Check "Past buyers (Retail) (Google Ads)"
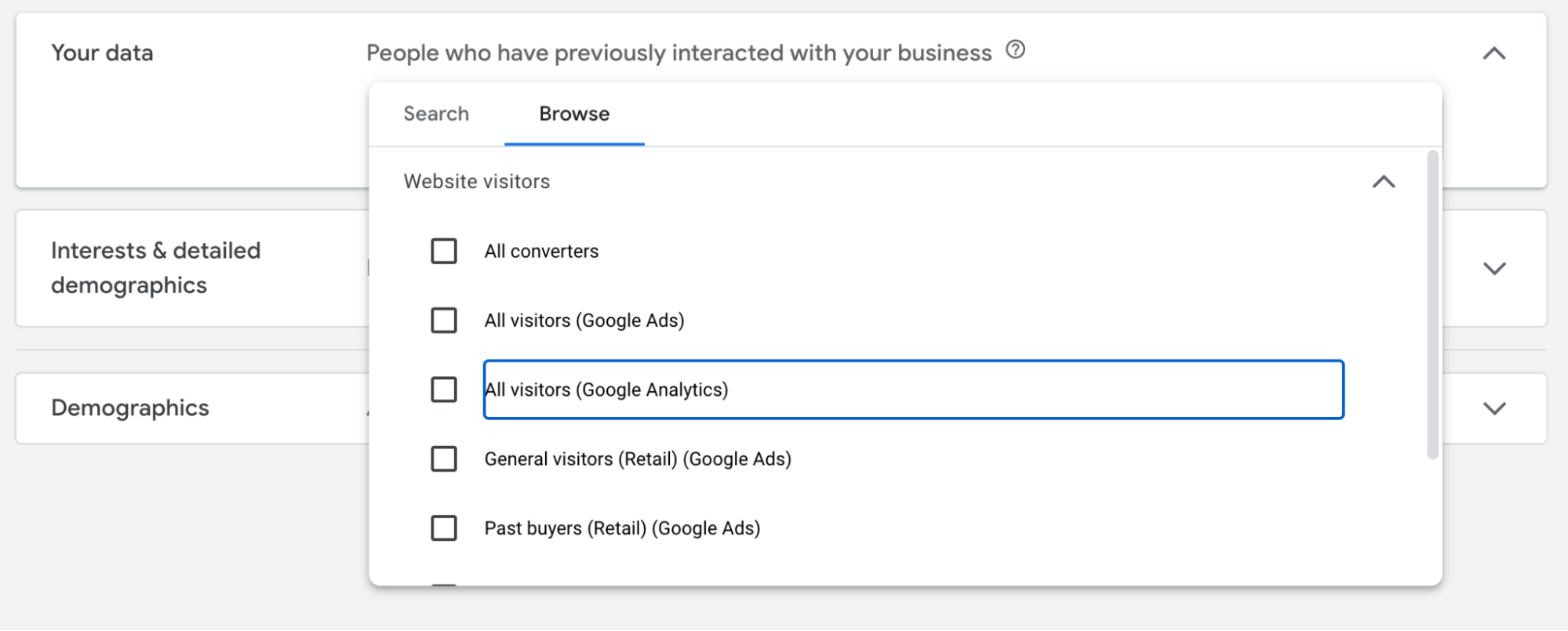1568x631 pixels. tap(444, 528)
